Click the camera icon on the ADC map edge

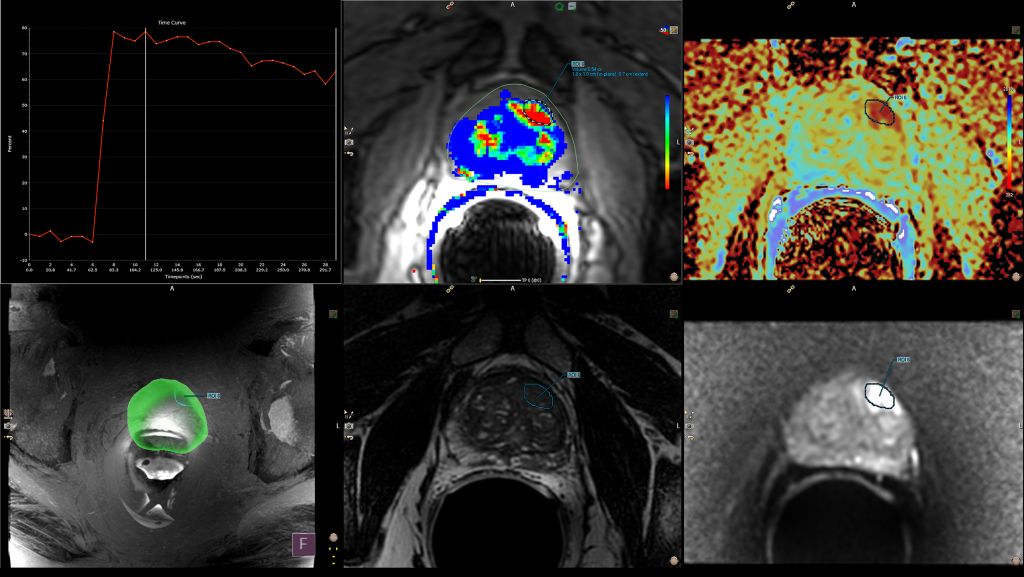pyautogui.click(x=689, y=142)
